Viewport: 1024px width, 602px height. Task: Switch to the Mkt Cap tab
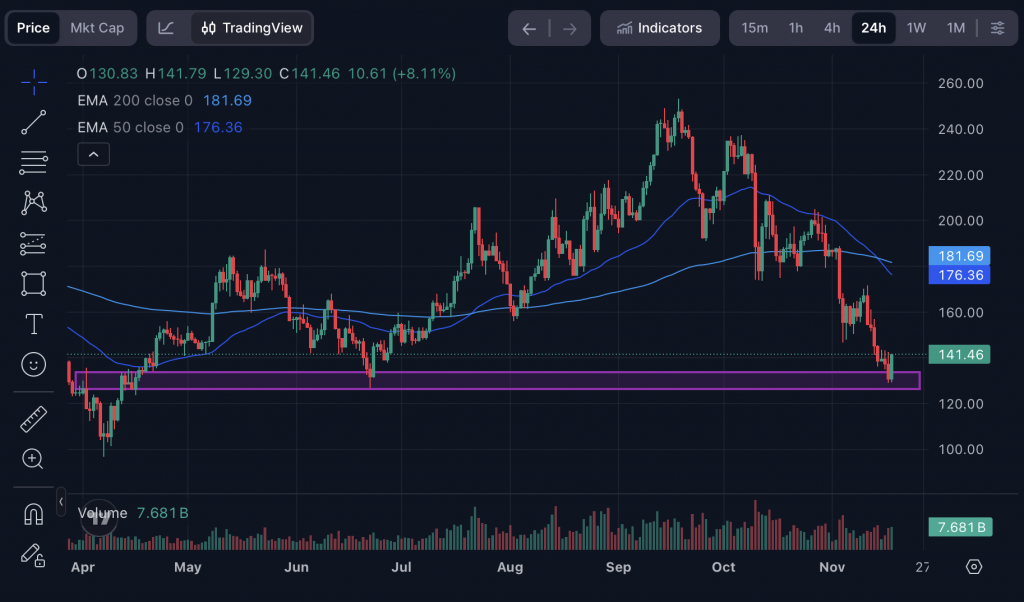coord(97,28)
